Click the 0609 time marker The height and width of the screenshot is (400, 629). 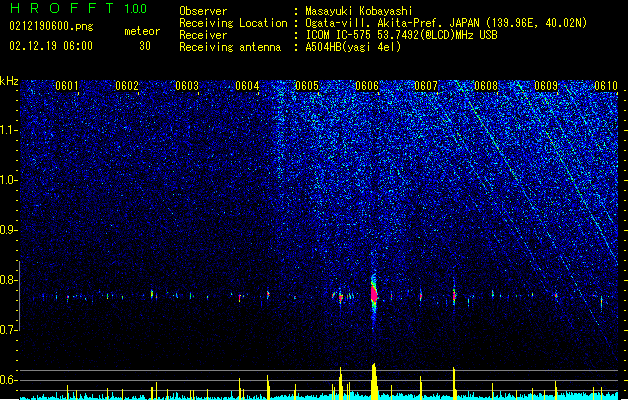(546, 86)
